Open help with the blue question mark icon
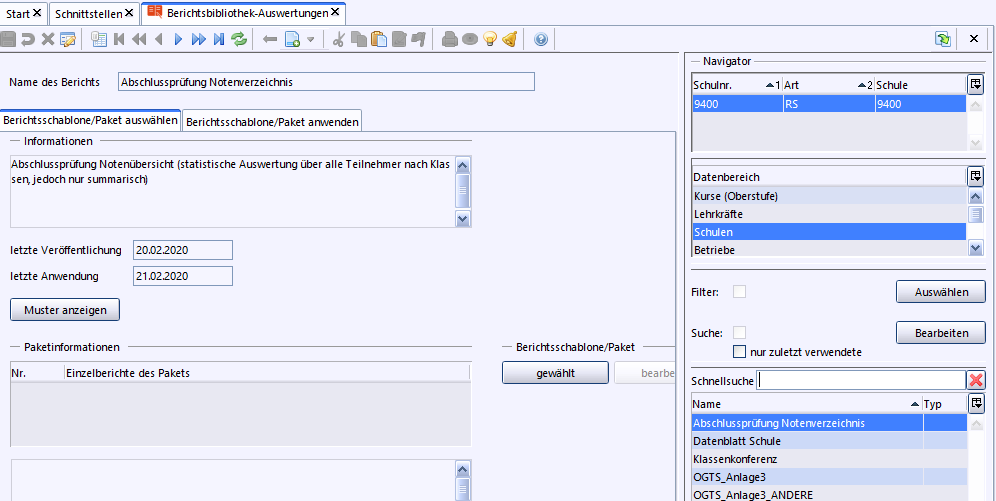 click(x=541, y=39)
